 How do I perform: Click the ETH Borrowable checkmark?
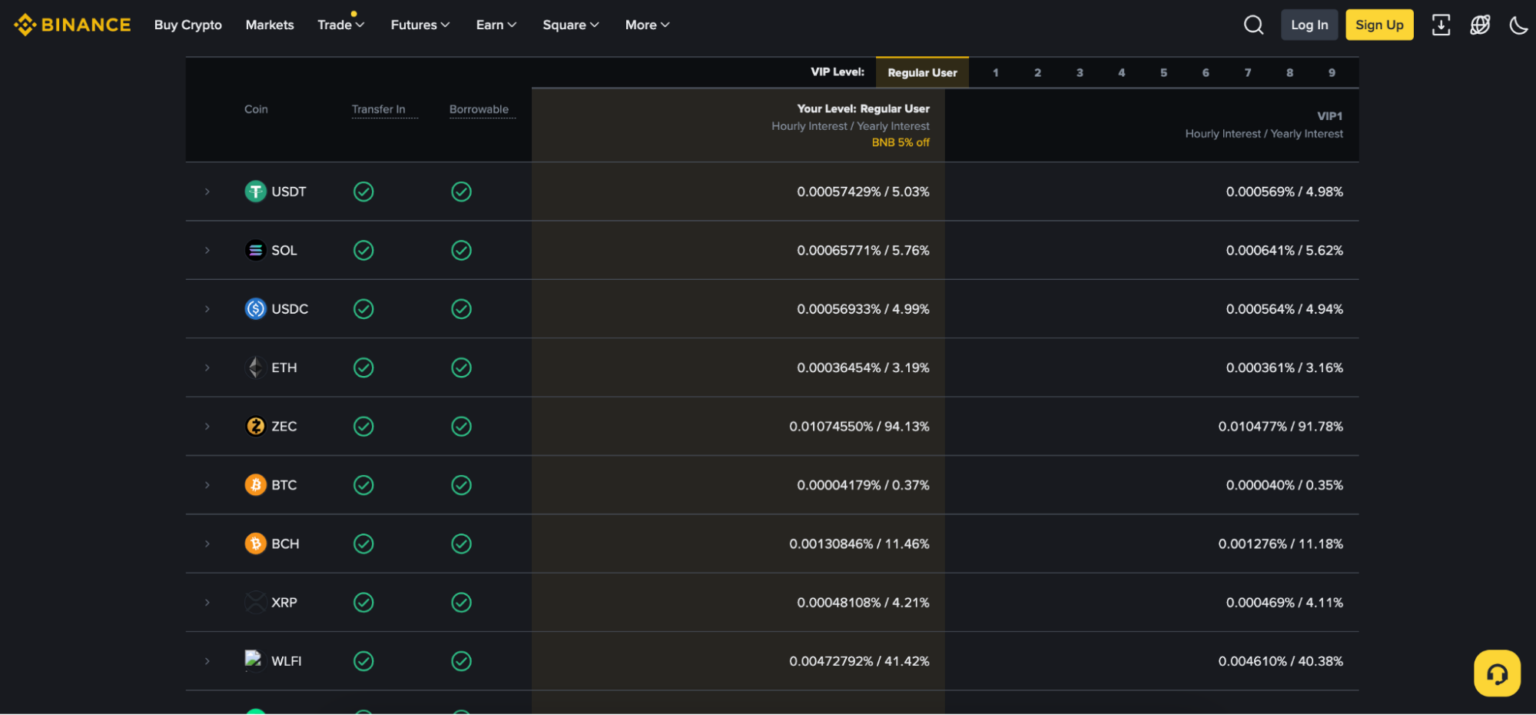pos(461,368)
